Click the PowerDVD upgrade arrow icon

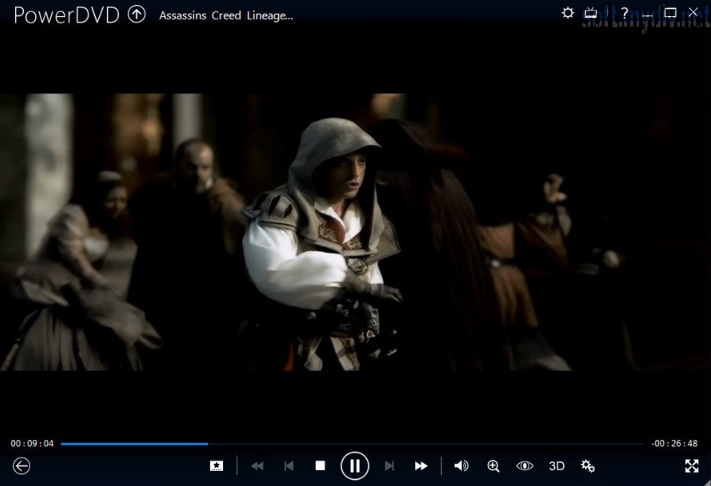pos(137,14)
